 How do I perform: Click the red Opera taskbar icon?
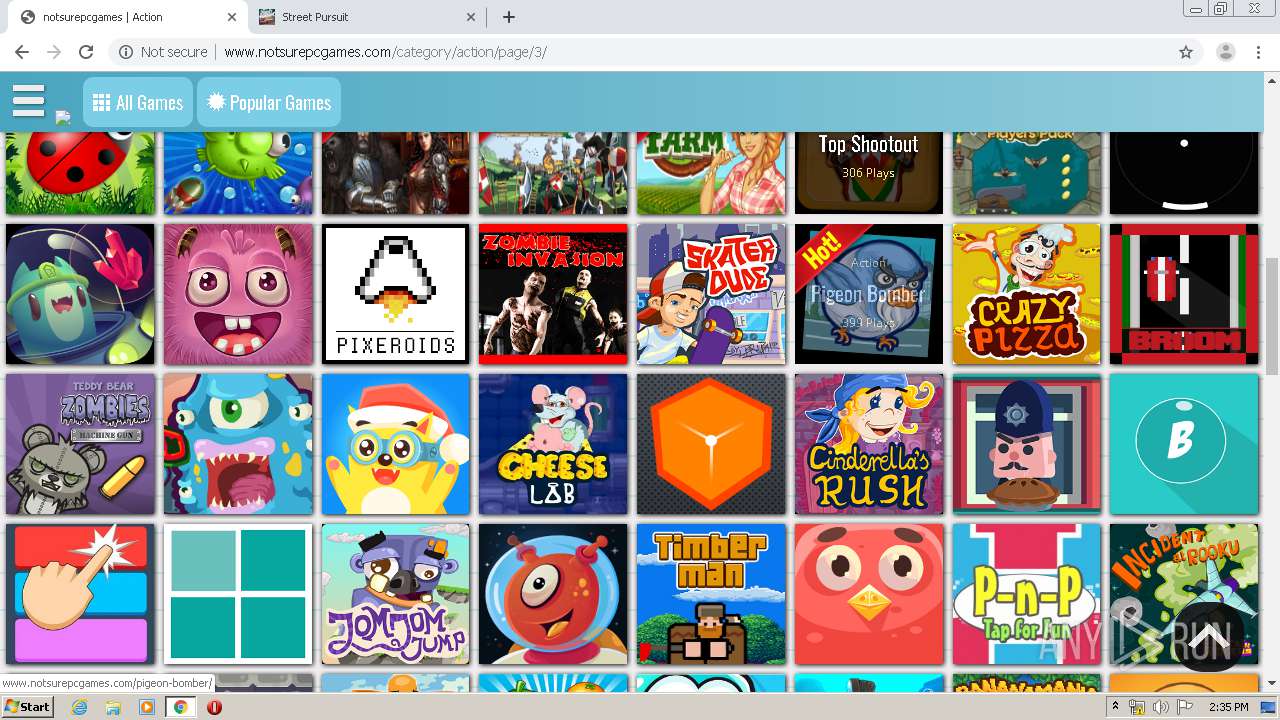pyautogui.click(x=214, y=707)
